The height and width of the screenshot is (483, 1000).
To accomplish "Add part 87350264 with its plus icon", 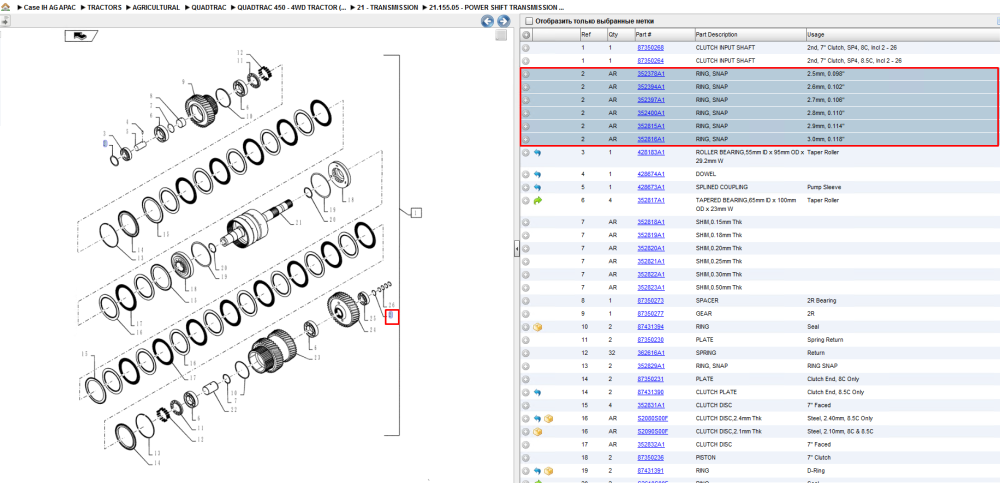I will [x=526, y=61].
